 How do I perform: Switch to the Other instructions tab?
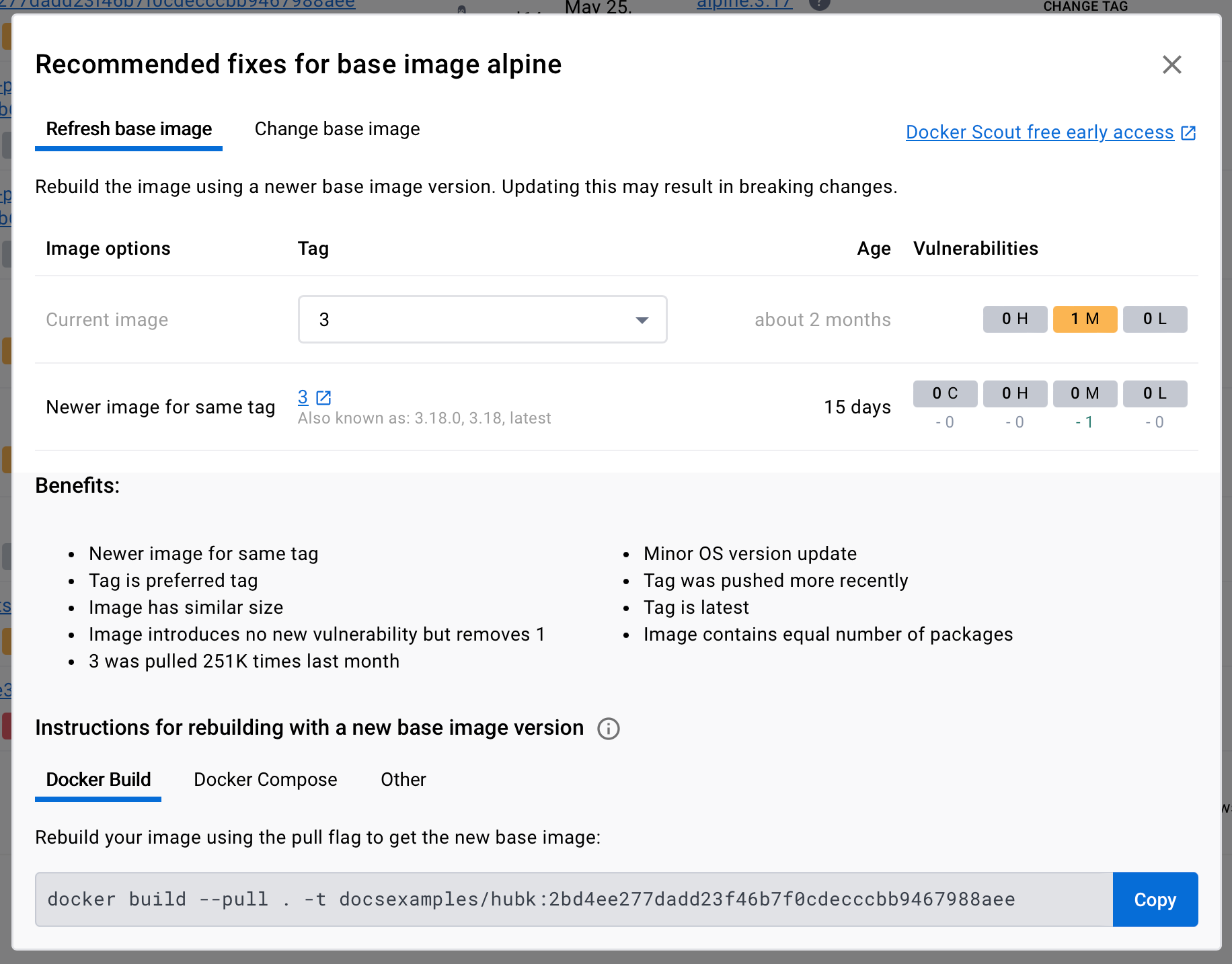point(403,780)
